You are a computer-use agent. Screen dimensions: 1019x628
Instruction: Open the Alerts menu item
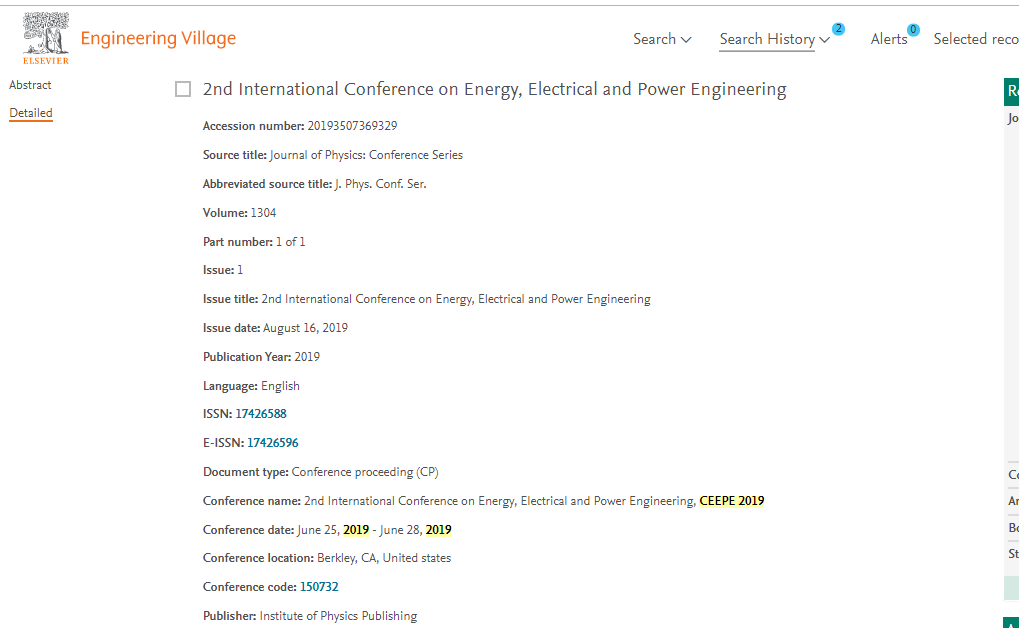tap(888, 39)
